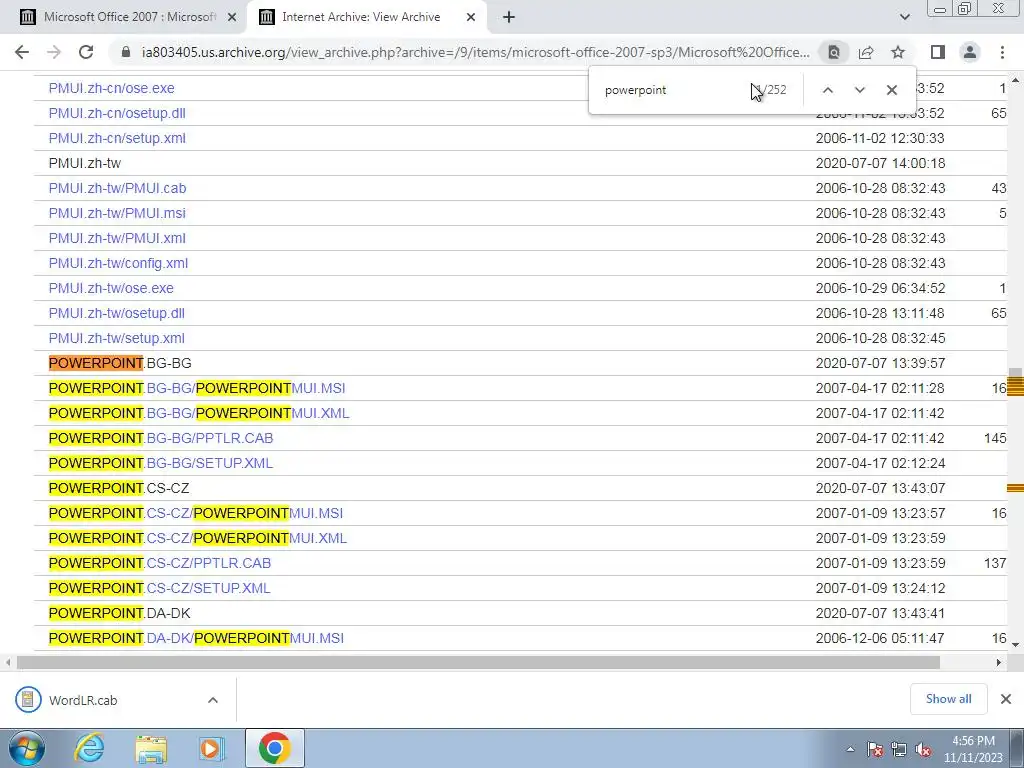Show hidden system tray icons
The width and height of the screenshot is (1024, 768).
point(850,749)
